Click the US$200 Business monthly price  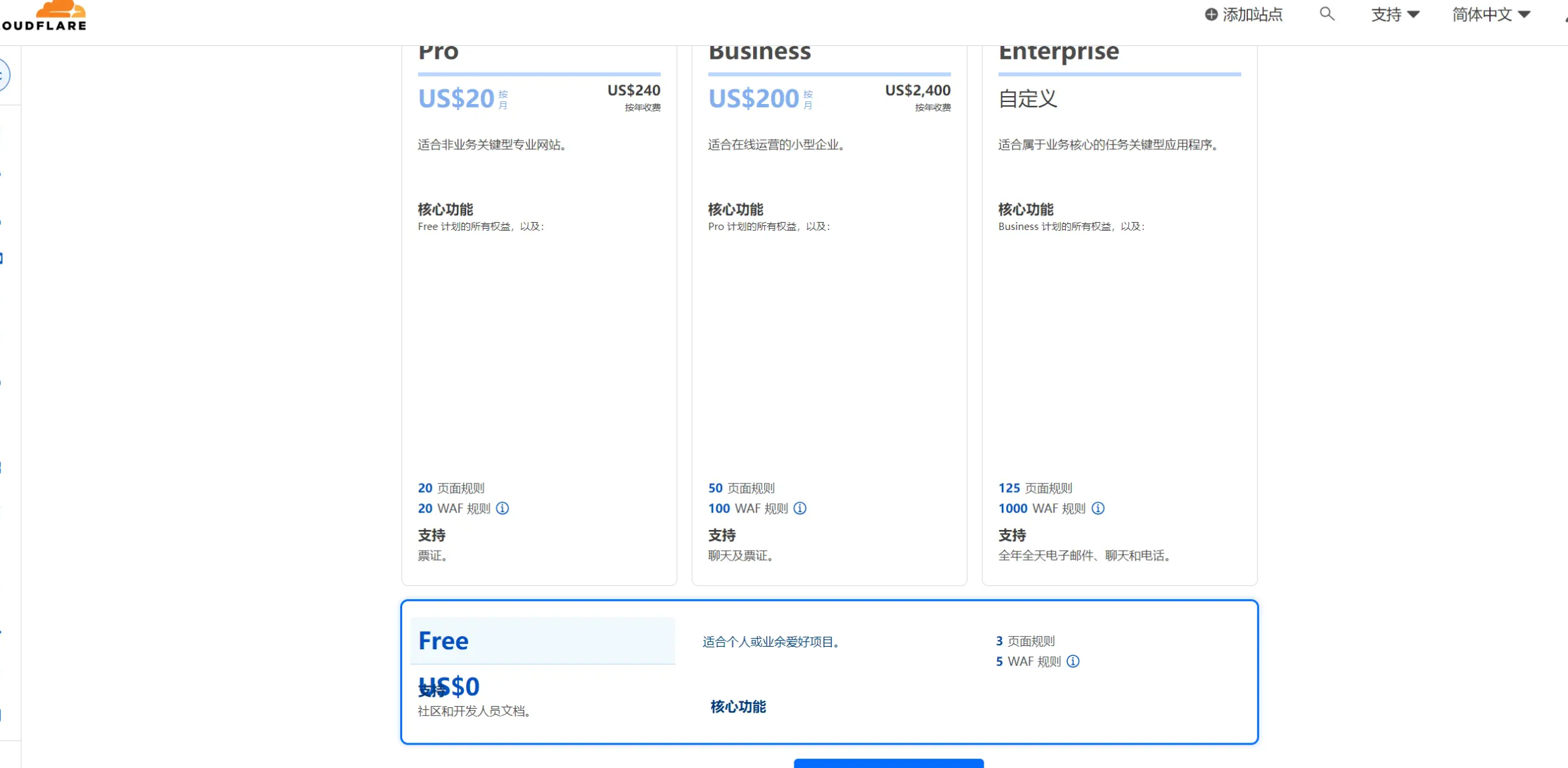tap(753, 99)
